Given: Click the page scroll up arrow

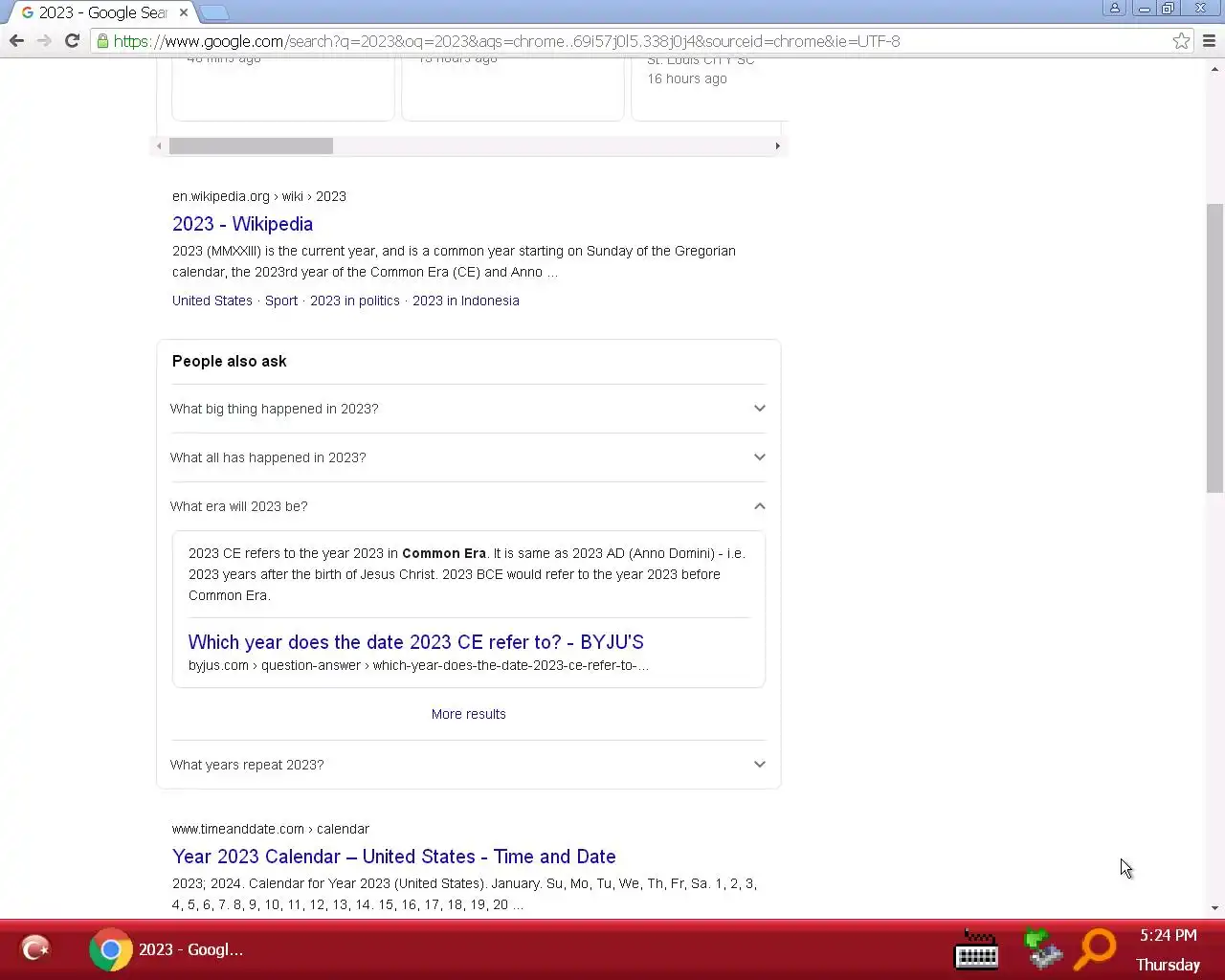Looking at the screenshot, I should pos(1214,69).
